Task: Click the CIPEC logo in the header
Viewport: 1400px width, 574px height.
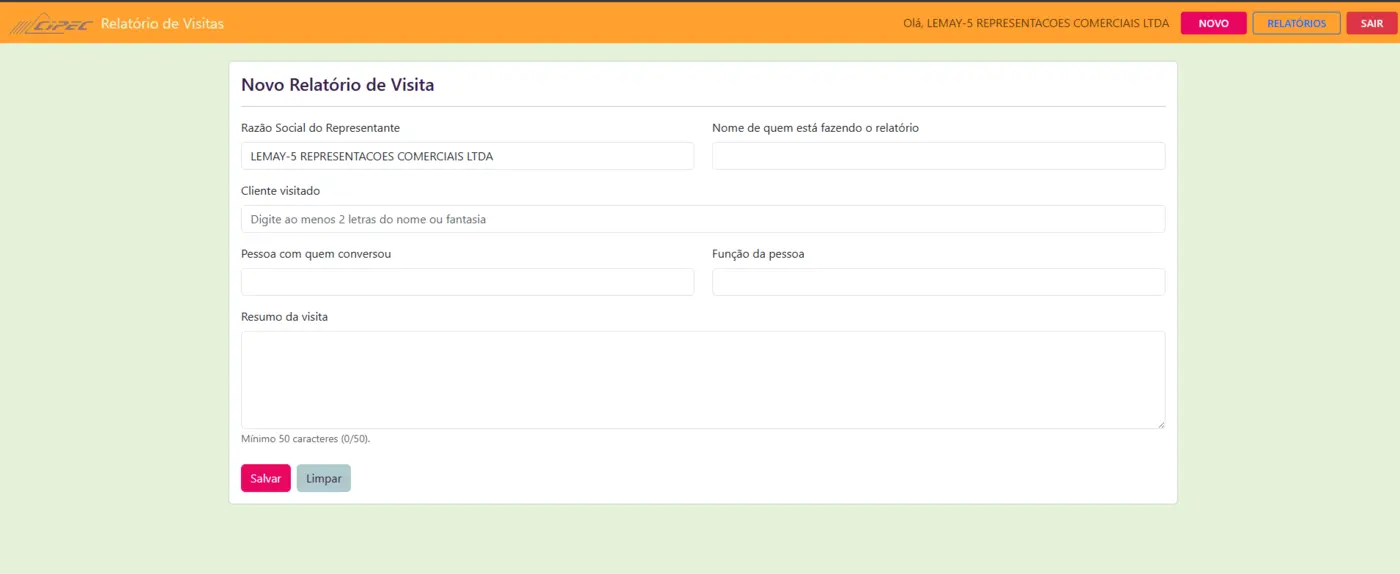Action: pyautogui.click(x=50, y=24)
